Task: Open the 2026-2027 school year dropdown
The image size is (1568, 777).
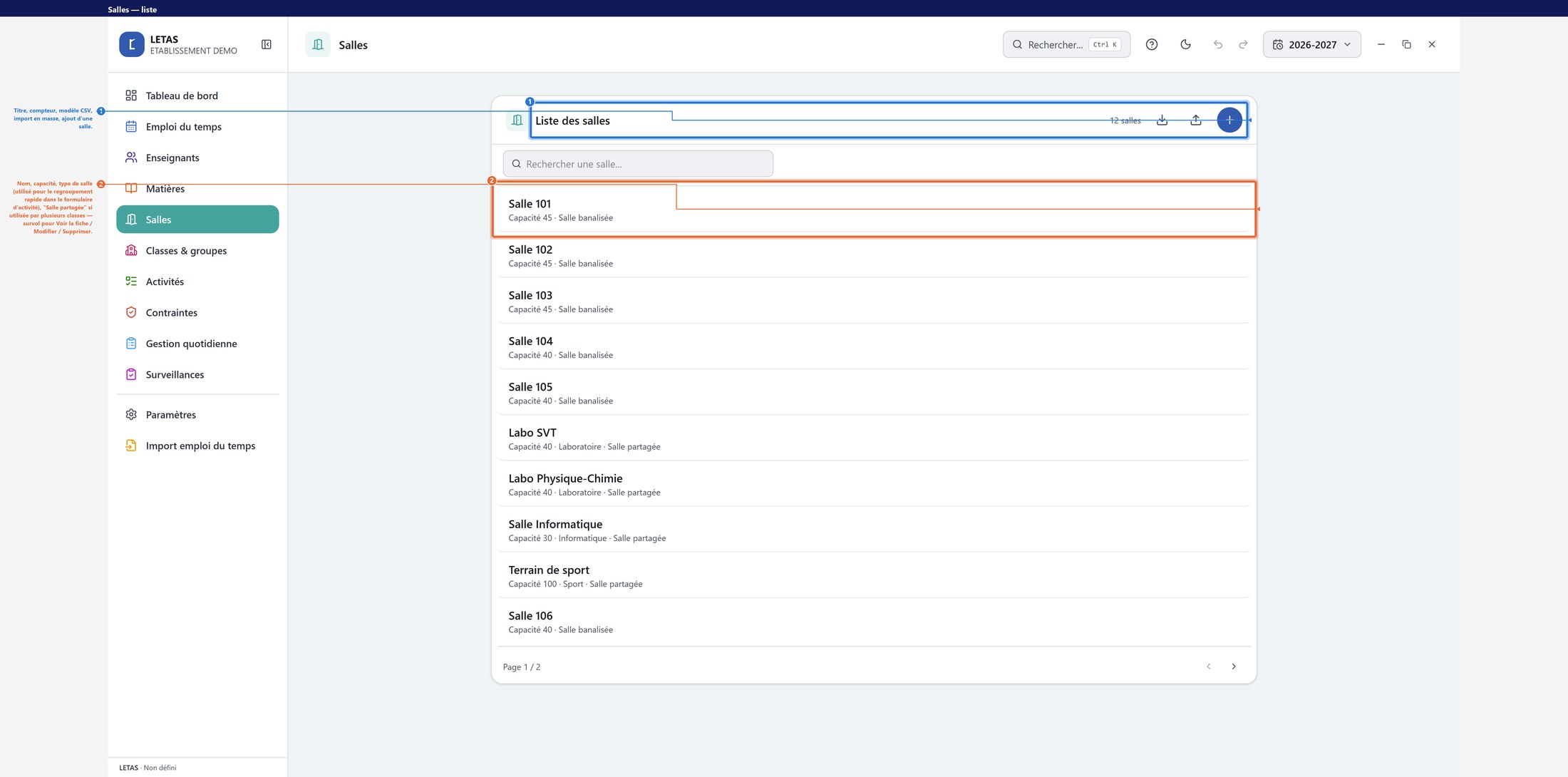Action: tap(1312, 44)
